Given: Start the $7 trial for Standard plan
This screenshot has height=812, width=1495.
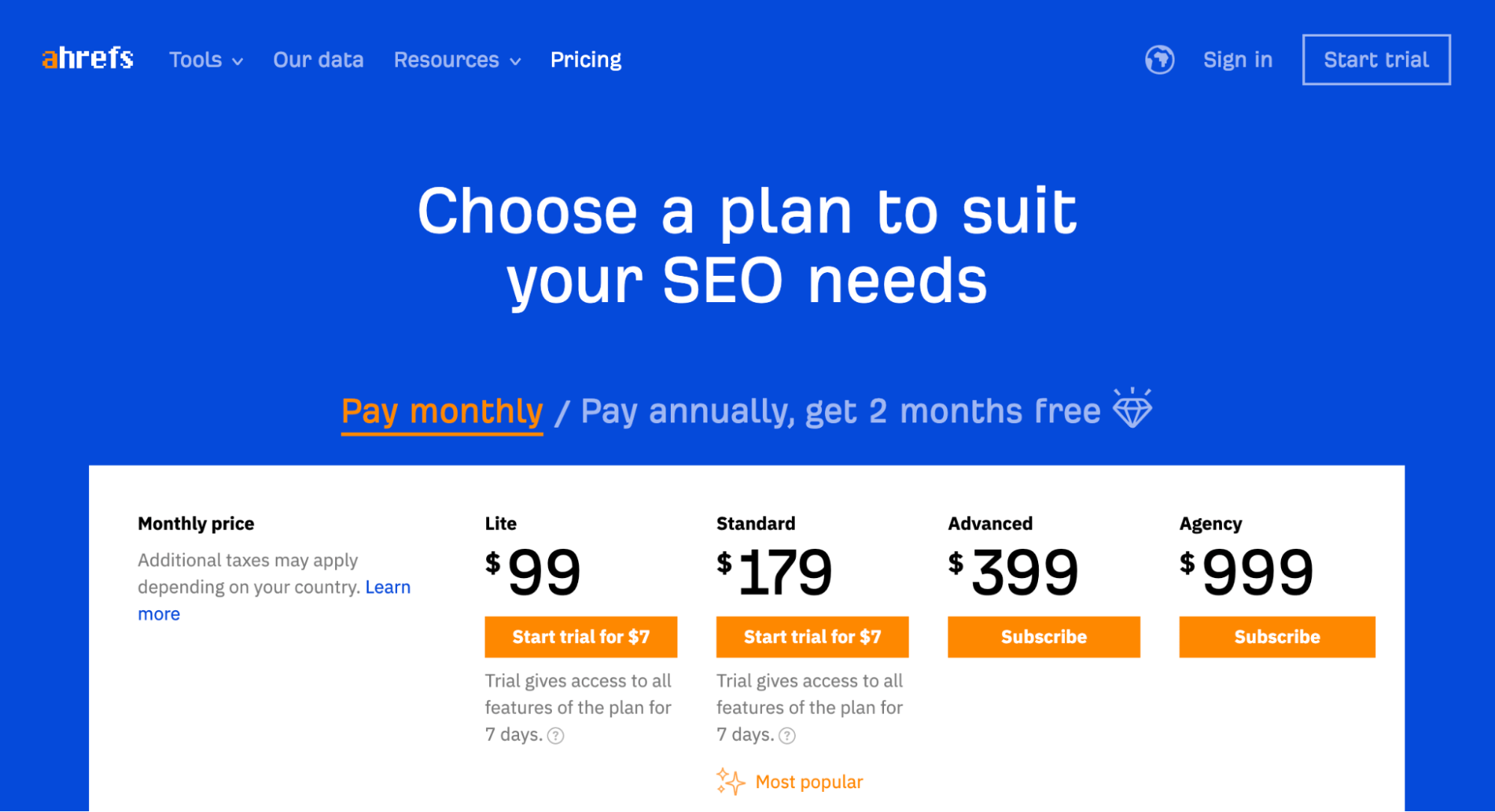Looking at the screenshot, I should point(812,637).
